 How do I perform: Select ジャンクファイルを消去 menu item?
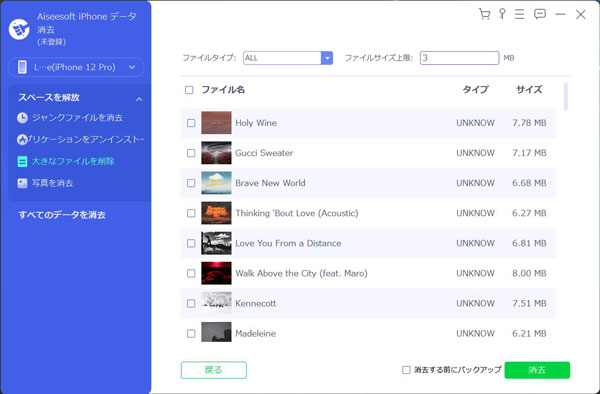click(x=77, y=118)
